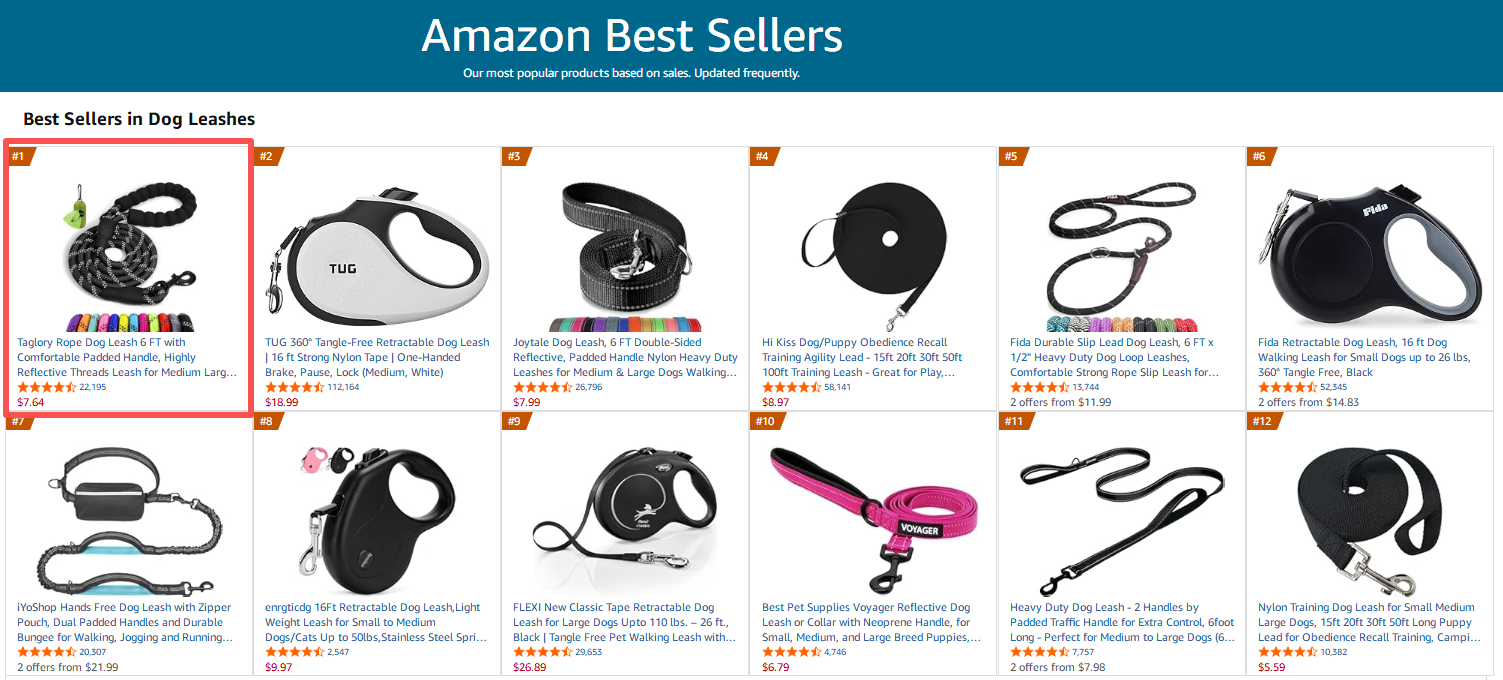
Task: Click "2 offers from $11.99" link
Action: click(x=1060, y=402)
